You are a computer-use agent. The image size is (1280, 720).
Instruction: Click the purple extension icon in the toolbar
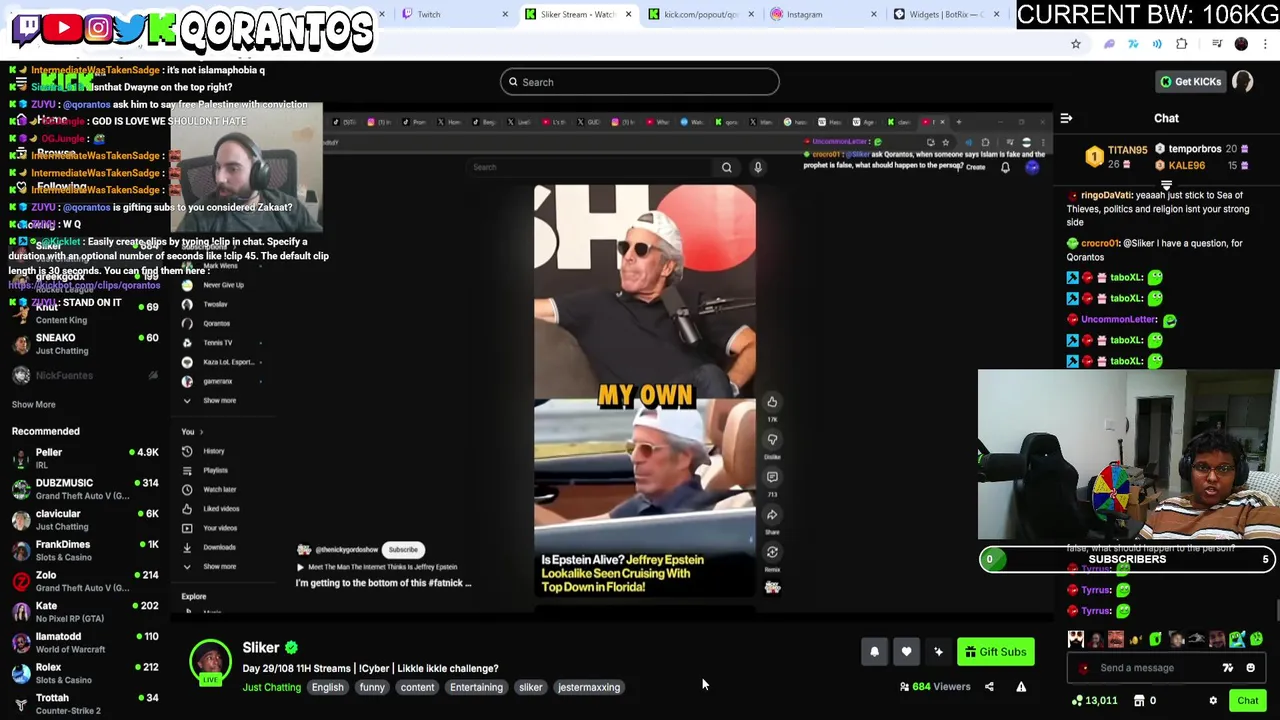[x=1109, y=44]
